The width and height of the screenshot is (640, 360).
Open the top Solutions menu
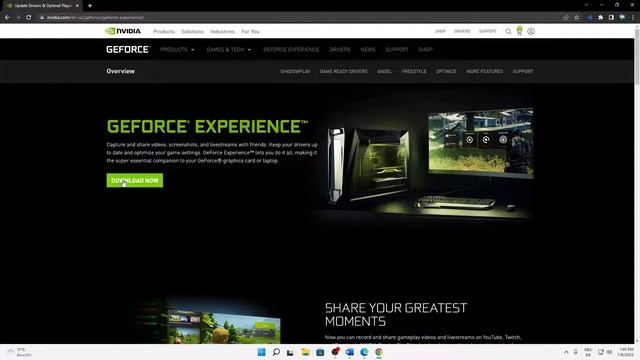192,31
